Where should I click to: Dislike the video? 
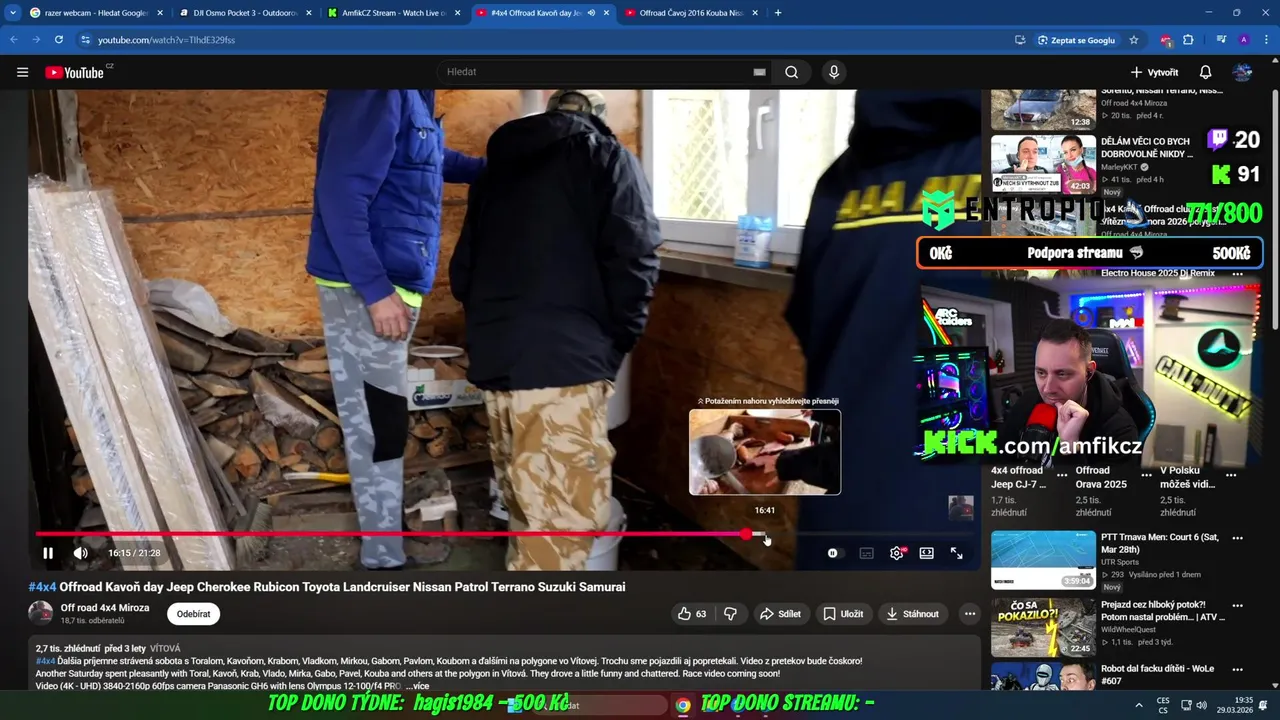[731, 614]
